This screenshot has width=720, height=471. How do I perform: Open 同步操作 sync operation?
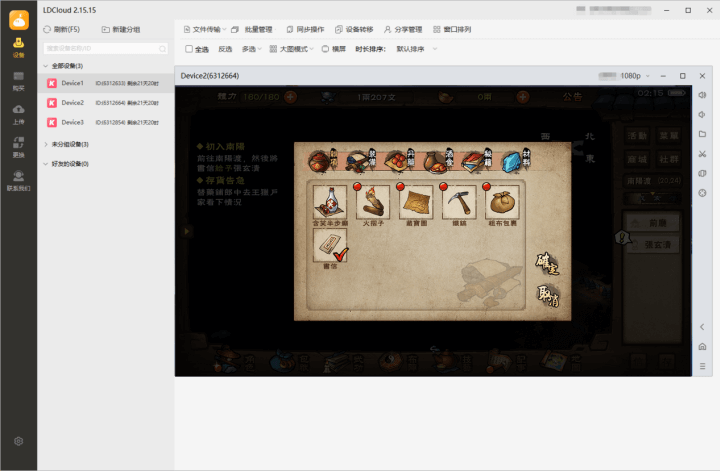pyautogui.click(x=305, y=29)
